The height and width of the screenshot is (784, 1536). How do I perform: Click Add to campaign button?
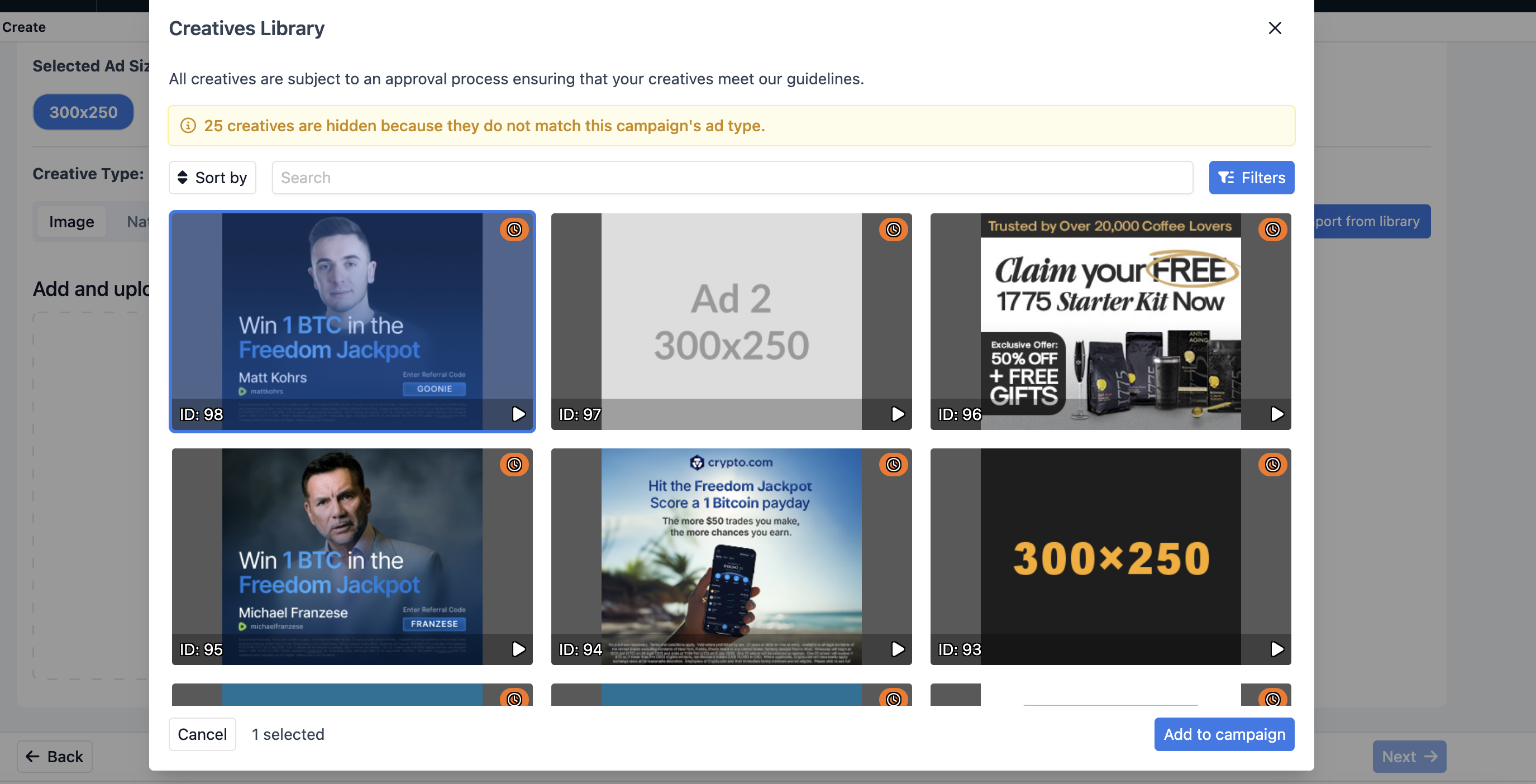pos(1224,734)
